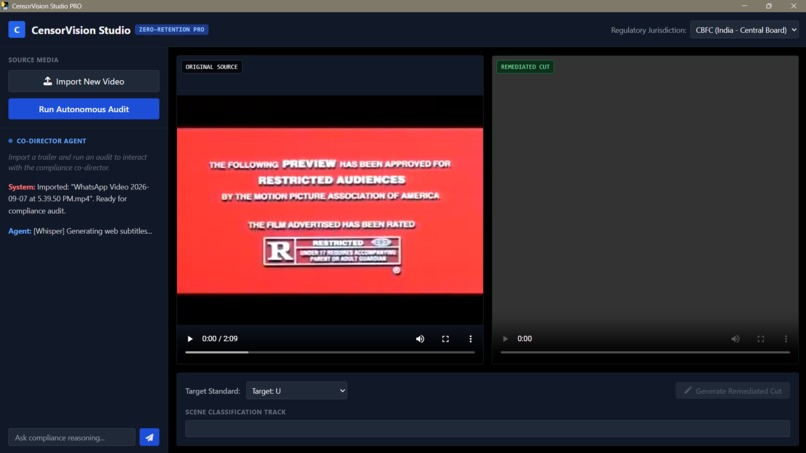Click the Target Standard label
The image size is (806, 453).
point(212,391)
